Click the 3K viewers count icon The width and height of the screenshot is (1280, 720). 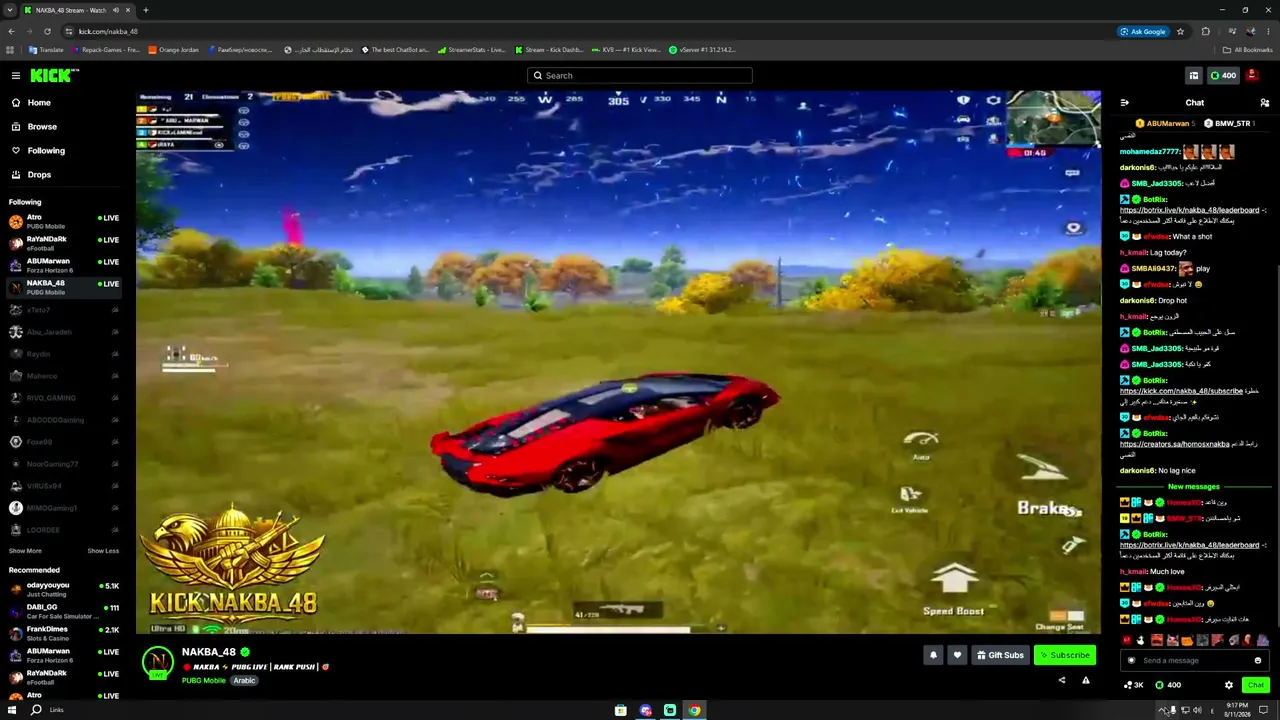(x=1134, y=685)
